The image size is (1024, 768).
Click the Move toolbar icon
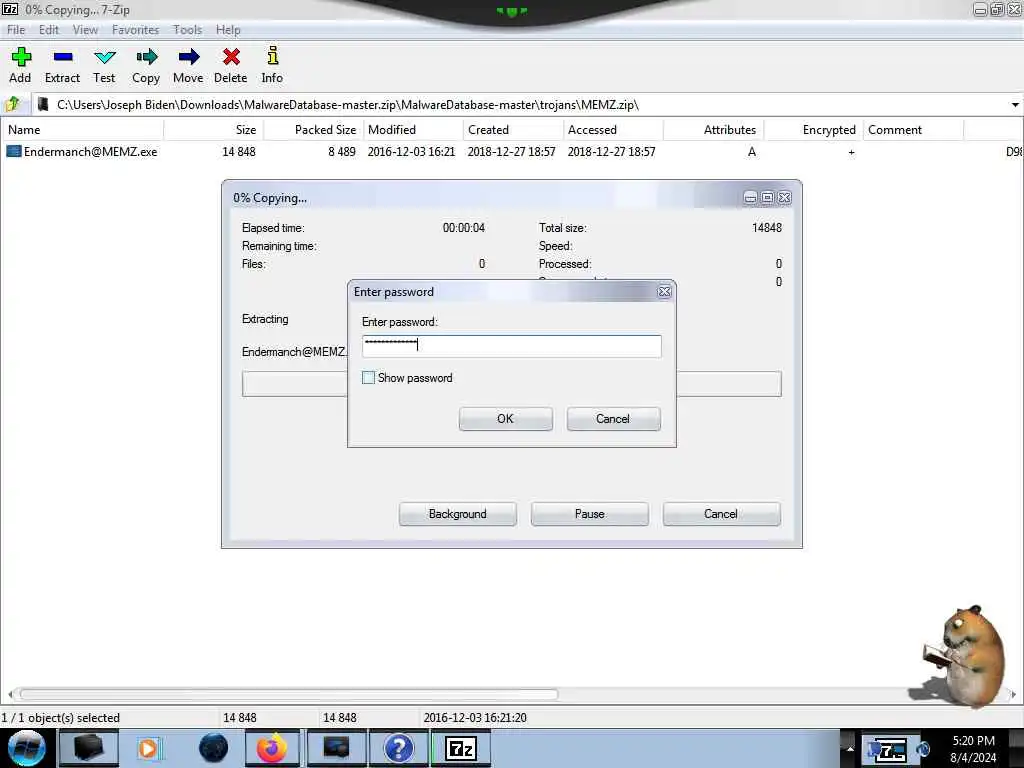189,57
